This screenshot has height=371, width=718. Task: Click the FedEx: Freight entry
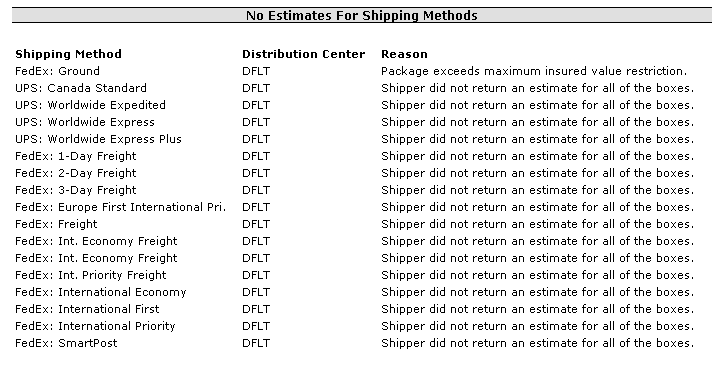point(56,224)
